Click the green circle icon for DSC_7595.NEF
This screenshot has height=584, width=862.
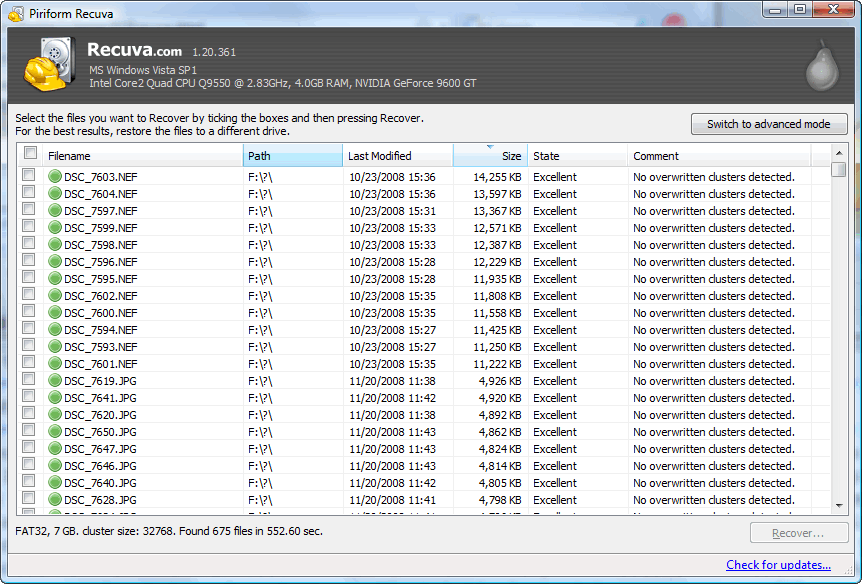click(54, 279)
